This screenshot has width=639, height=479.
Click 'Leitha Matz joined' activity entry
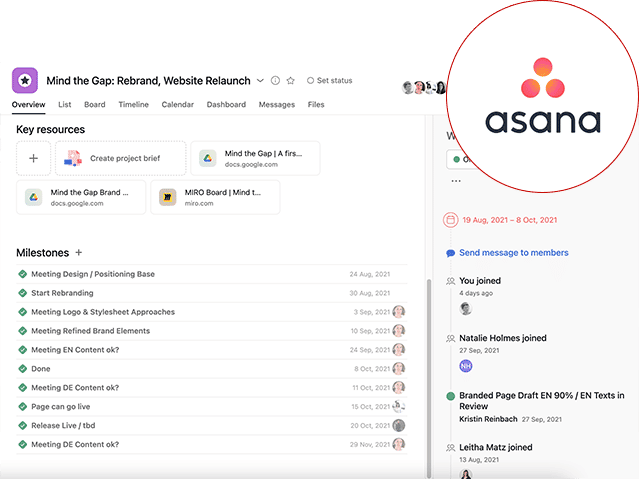[496, 448]
